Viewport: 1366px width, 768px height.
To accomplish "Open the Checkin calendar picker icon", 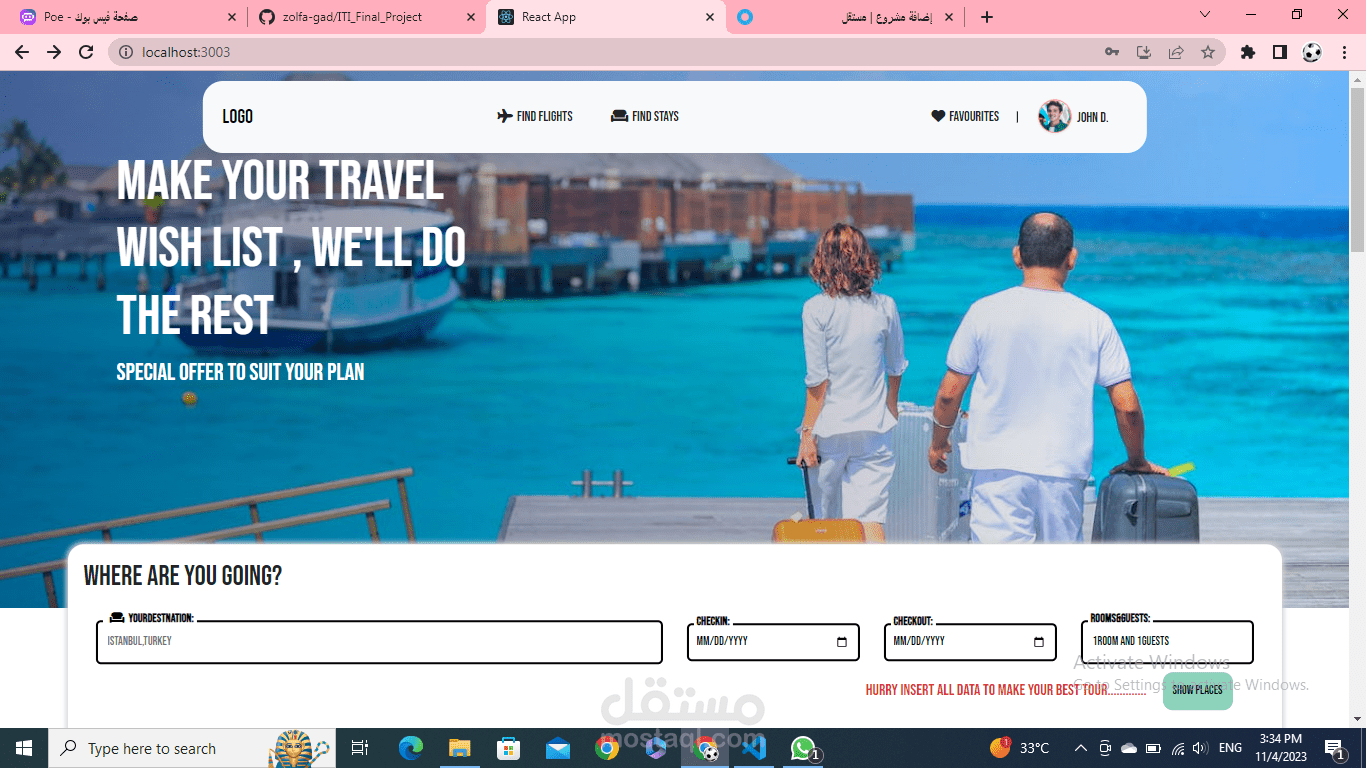I will (x=841, y=642).
